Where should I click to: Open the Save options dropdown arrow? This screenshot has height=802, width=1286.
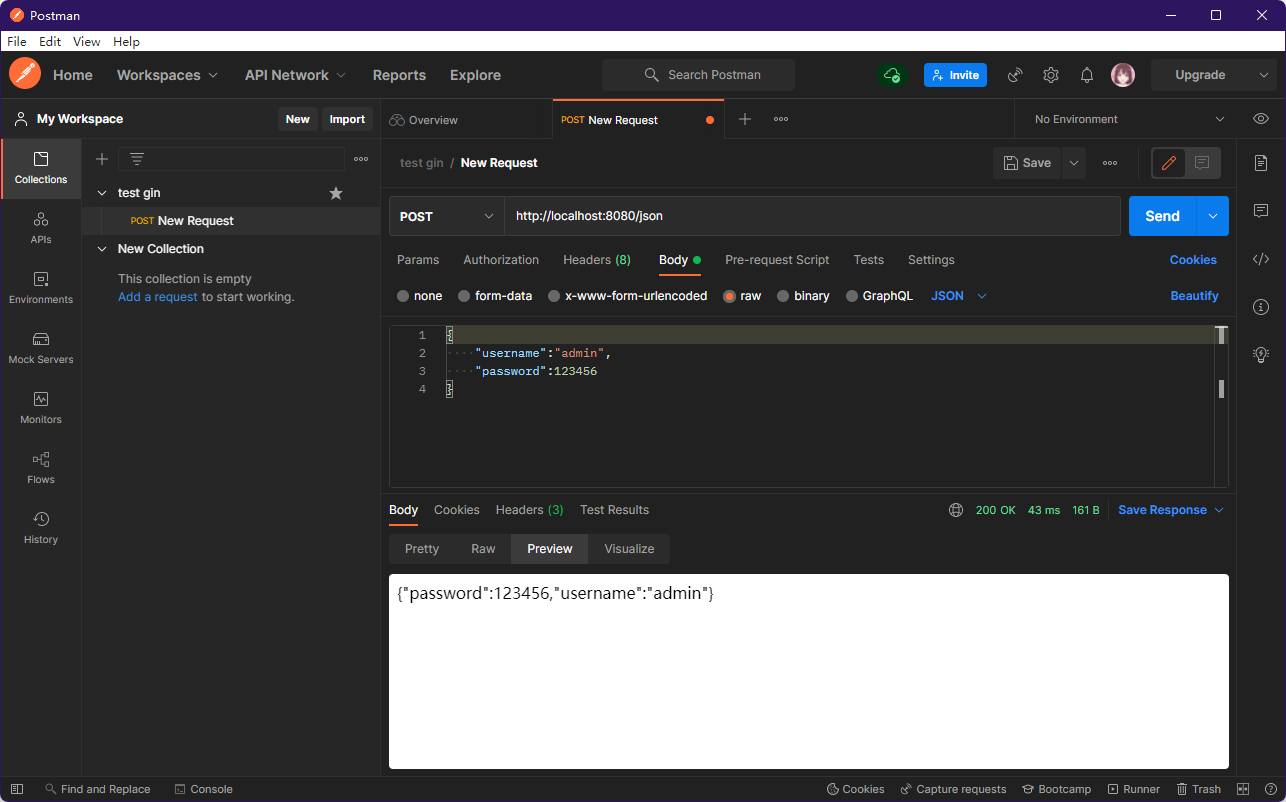(x=1074, y=163)
